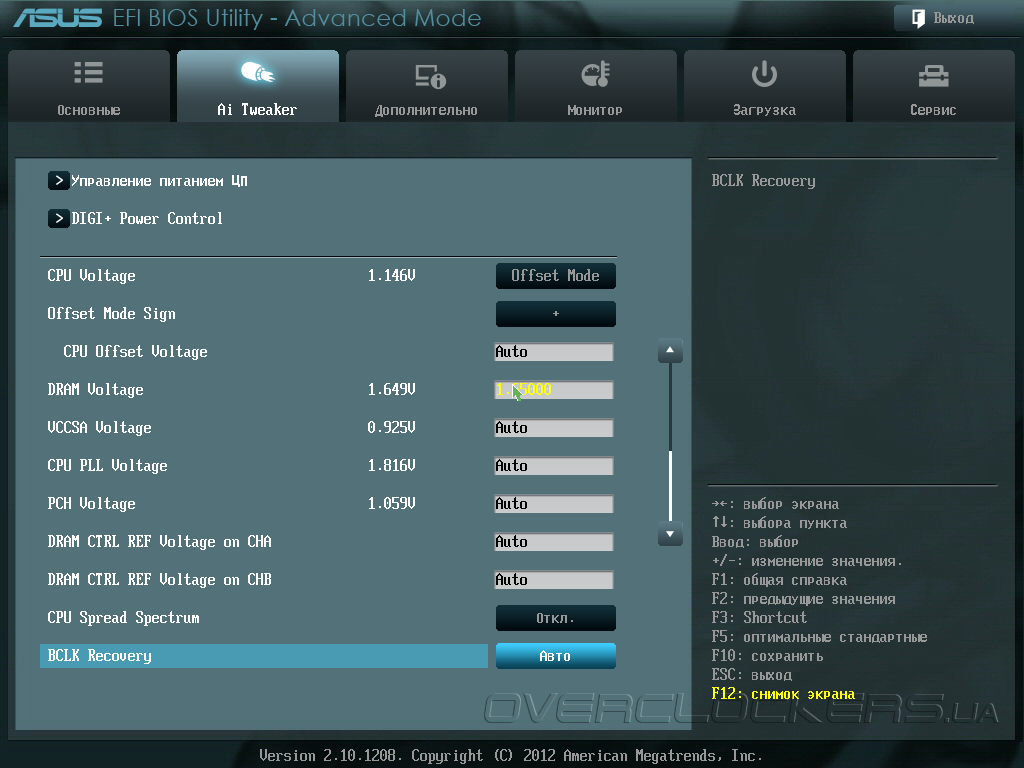Select the BCLK Recovery row label
This screenshot has height=768, width=1024.
[99, 656]
